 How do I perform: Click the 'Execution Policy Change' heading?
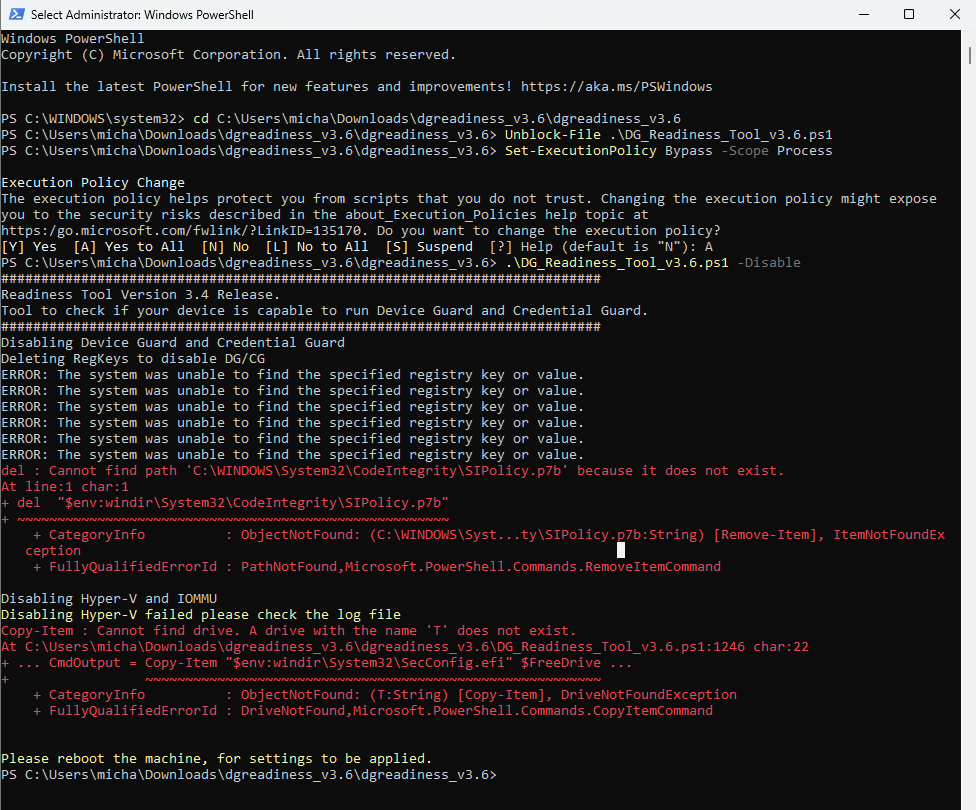click(93, 182)
